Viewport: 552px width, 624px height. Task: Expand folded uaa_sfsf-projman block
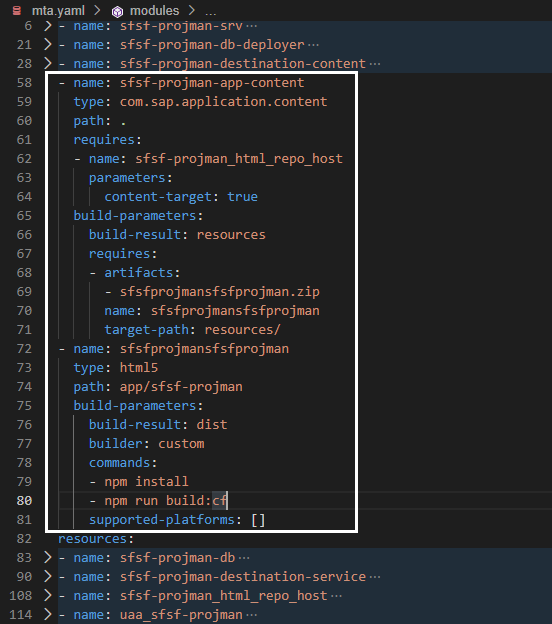(x=48, y=615)
